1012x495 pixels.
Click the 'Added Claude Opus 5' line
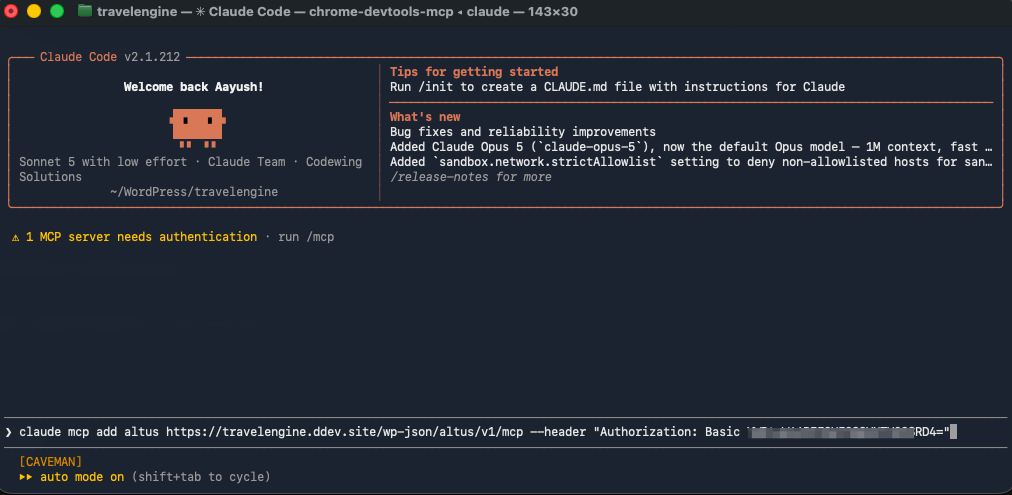(x=691, y=147)
